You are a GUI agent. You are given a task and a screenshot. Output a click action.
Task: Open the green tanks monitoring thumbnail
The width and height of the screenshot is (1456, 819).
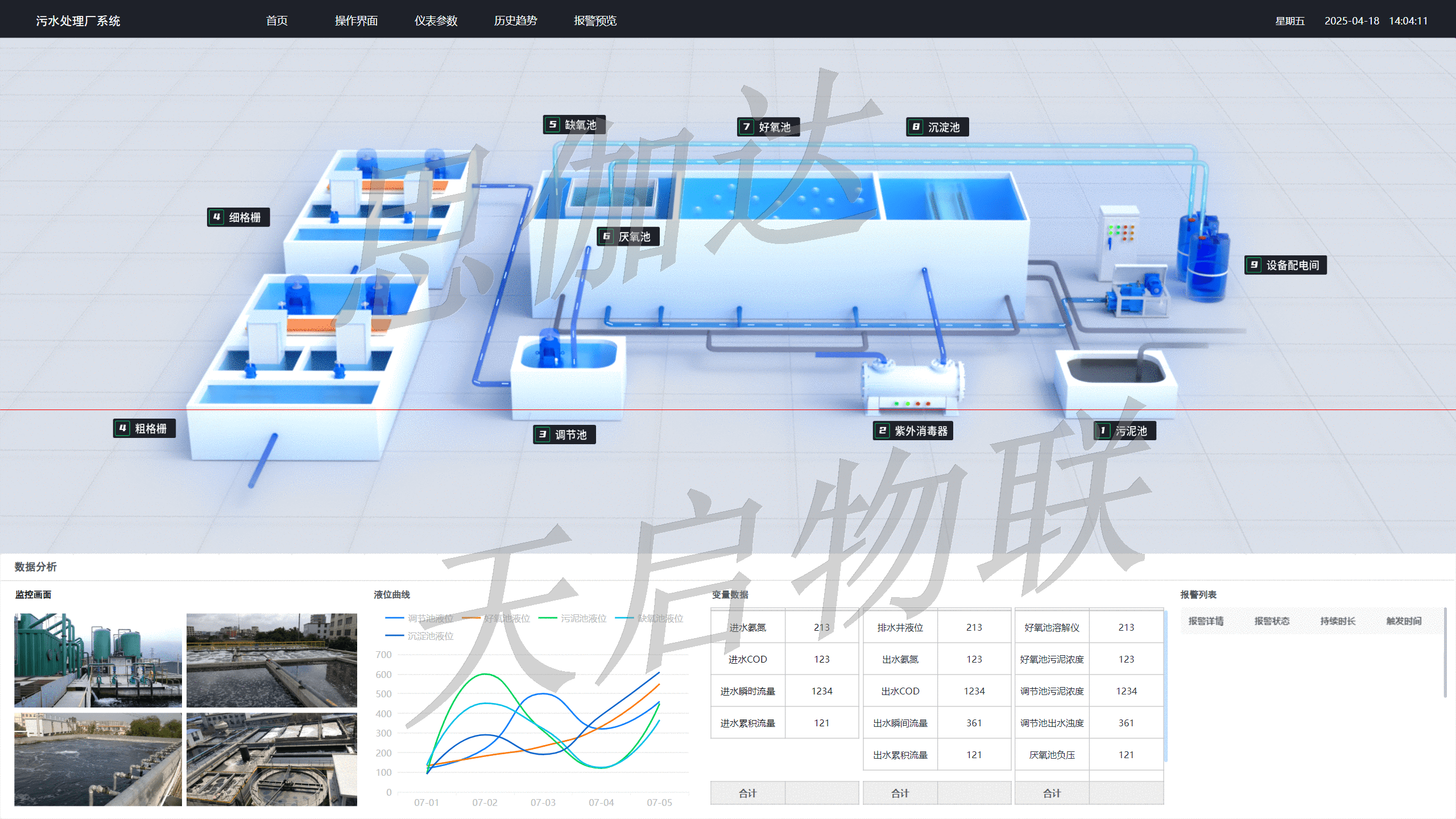98,660
